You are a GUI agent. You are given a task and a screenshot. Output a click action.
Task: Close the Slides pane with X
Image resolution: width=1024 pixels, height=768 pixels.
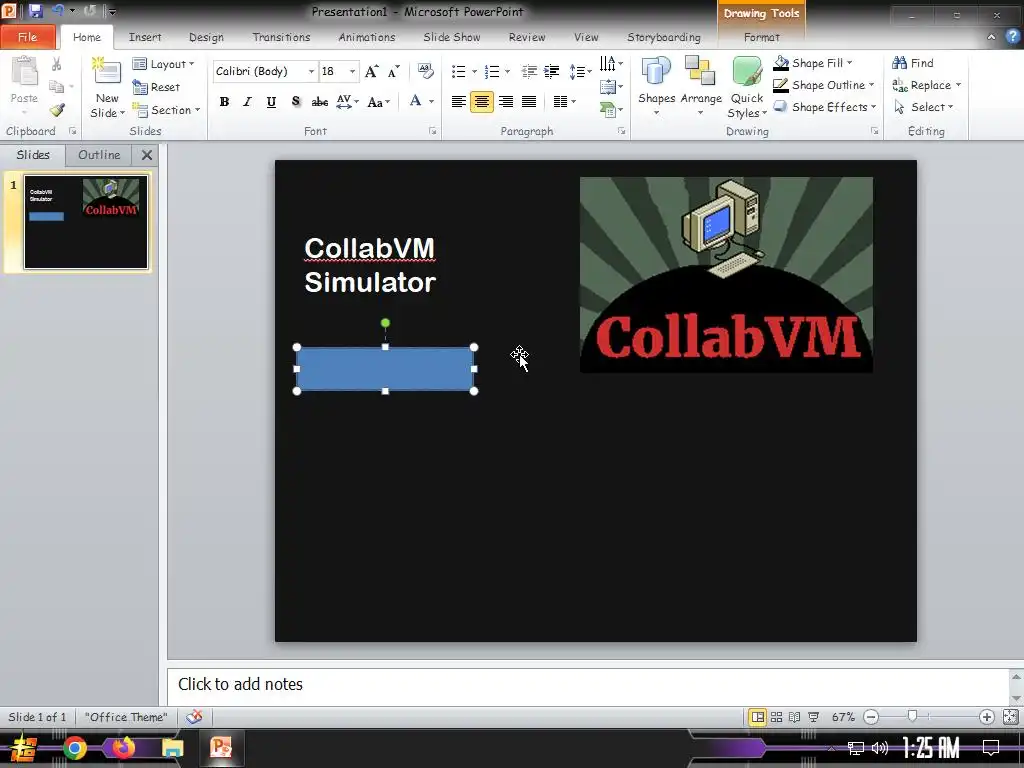coord(147,155)
